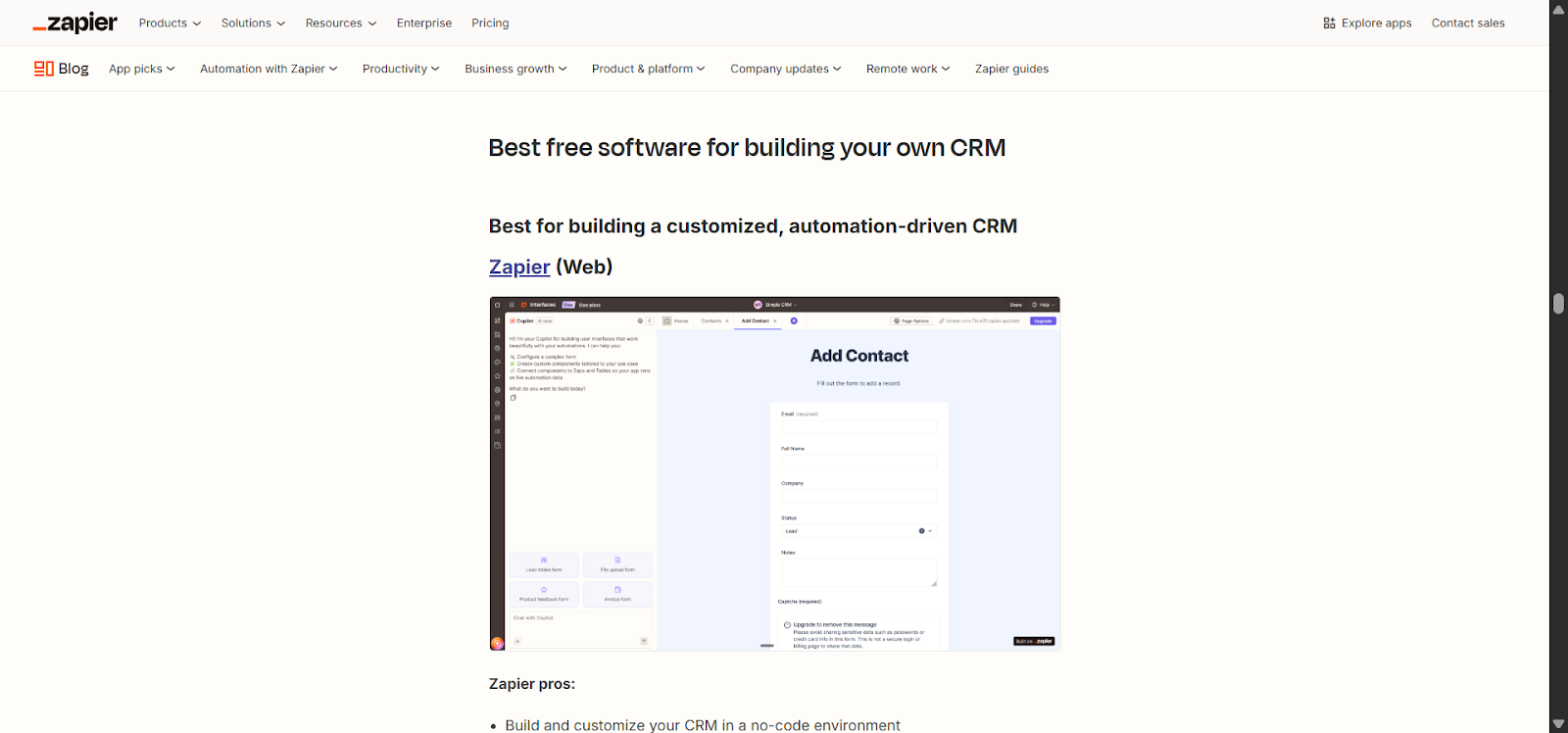Screen dimensions: 1568x733
Task: Follow the Zapier hyperlink in the heading
Action: click(519, 267)
